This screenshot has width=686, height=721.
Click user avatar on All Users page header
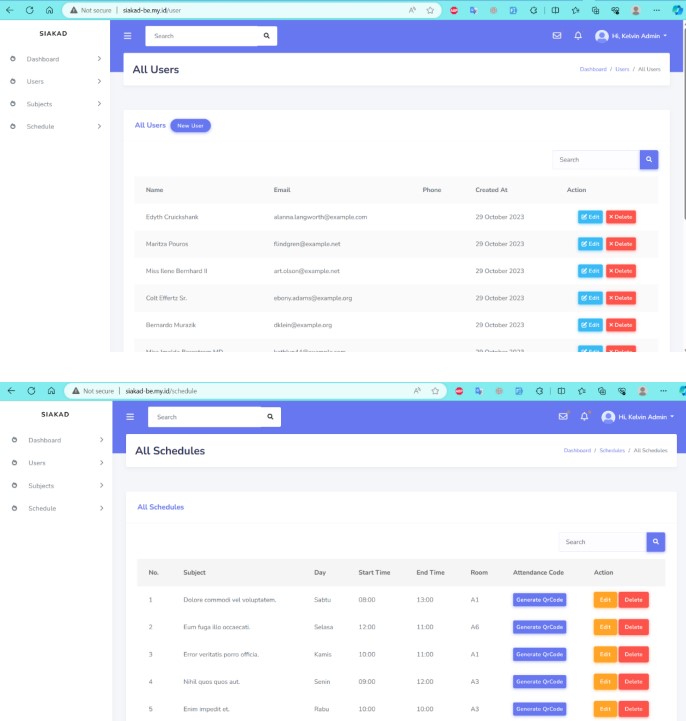click(601, 36)
